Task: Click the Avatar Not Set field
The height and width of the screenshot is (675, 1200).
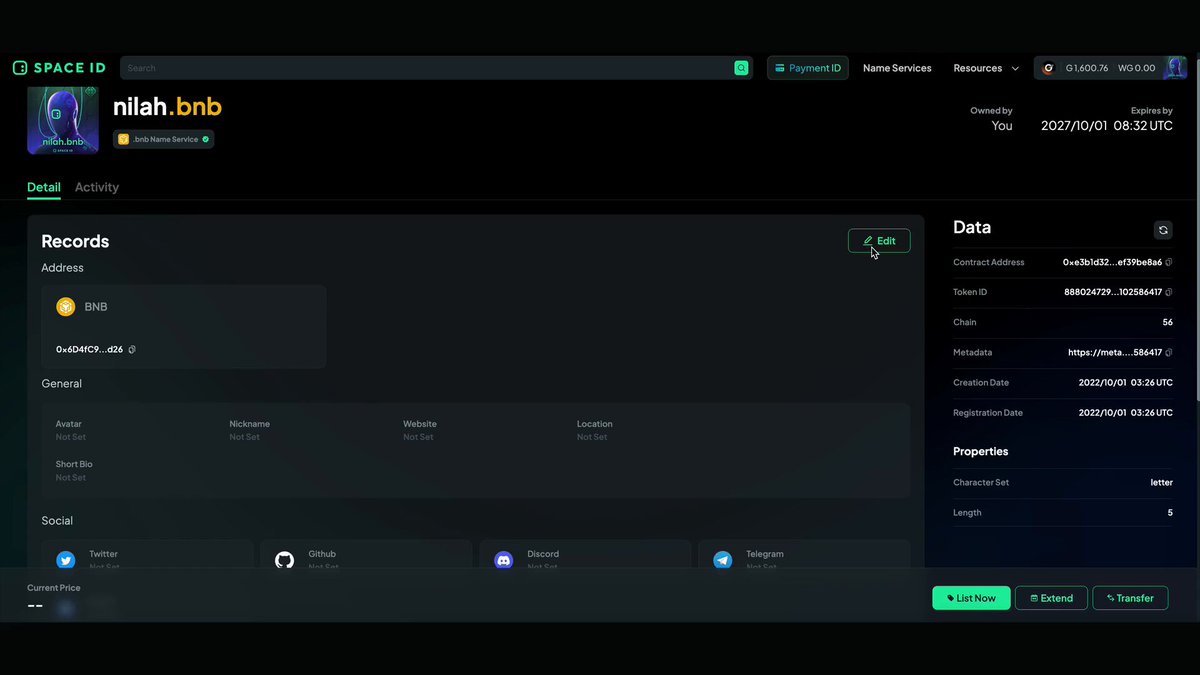Action: [x=71, y=430]
